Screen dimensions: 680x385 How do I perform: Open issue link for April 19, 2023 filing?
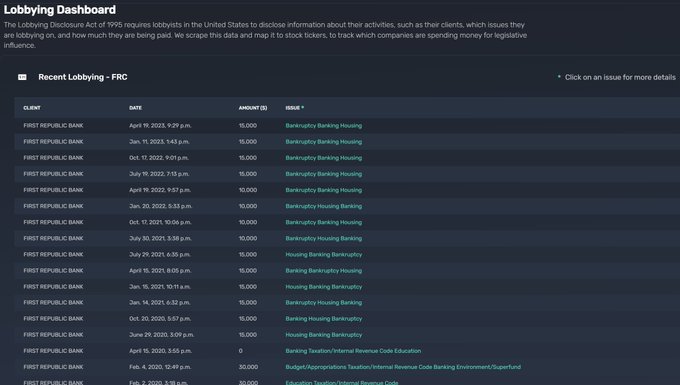coord(324,126)
